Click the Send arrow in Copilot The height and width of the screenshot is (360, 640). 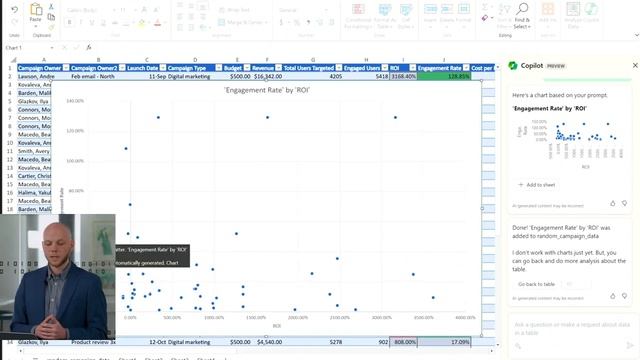click(x=630, y=345)
